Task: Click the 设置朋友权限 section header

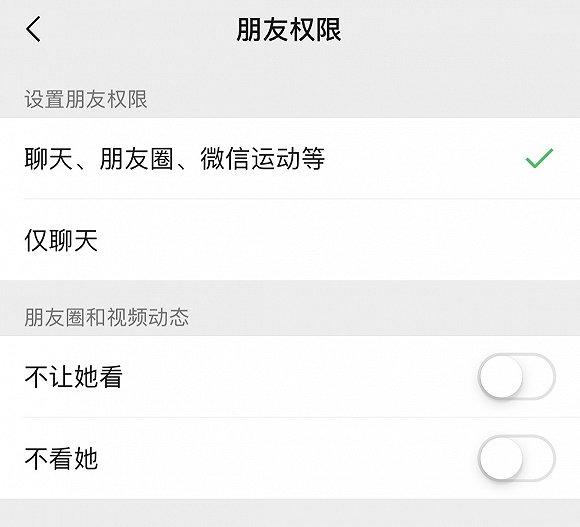Action: click(86, 99)
